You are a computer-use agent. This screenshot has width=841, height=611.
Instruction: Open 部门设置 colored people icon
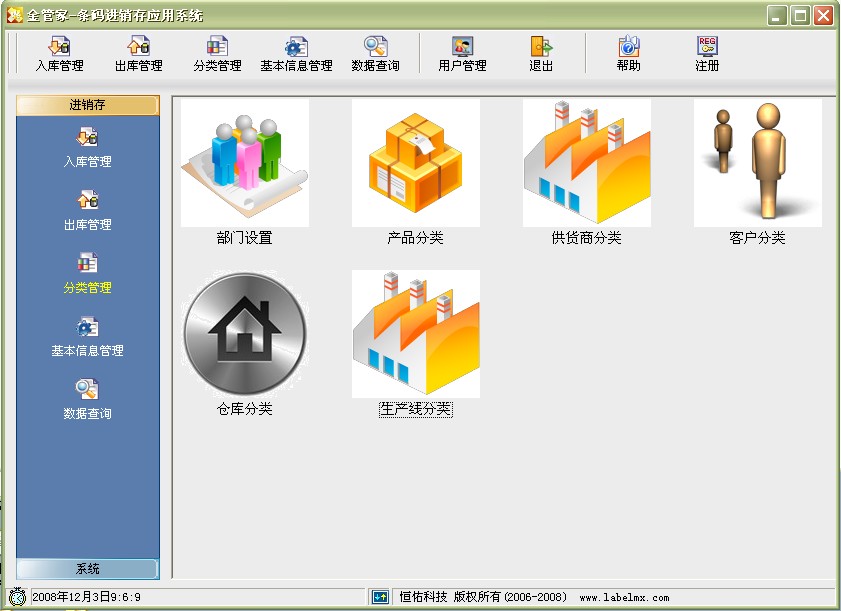tap(245, 163)
